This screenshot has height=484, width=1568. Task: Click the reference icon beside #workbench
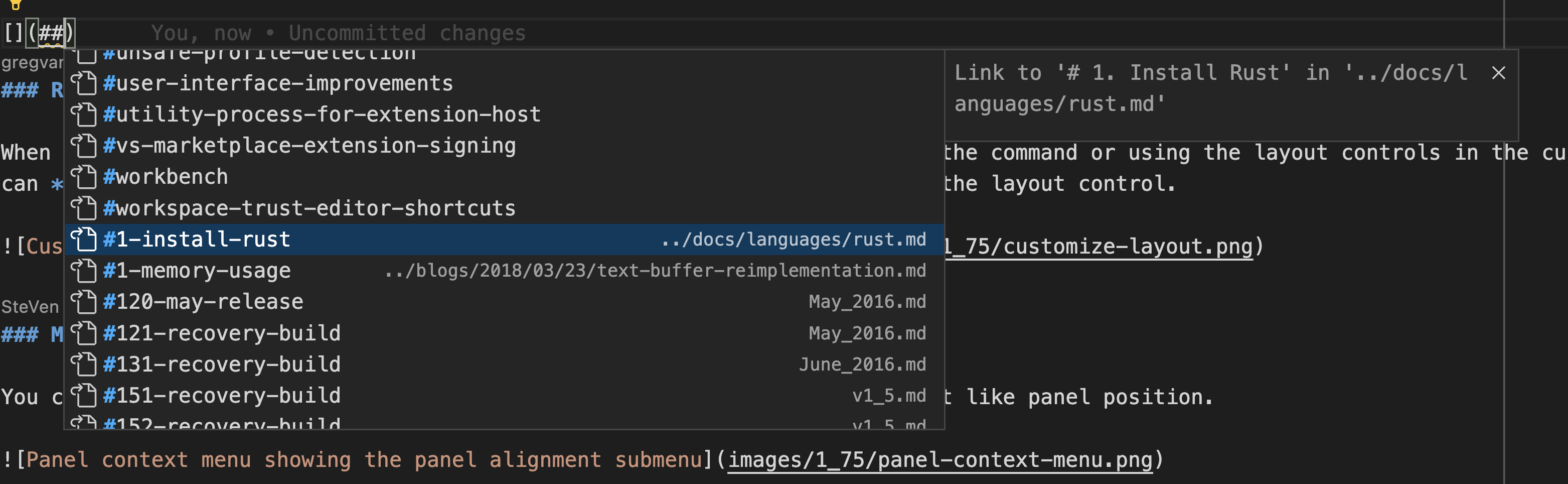pos(85,176)
